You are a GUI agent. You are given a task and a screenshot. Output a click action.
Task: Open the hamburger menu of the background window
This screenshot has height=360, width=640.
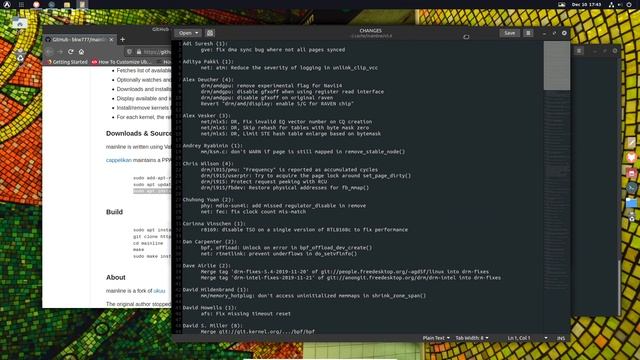579,51
